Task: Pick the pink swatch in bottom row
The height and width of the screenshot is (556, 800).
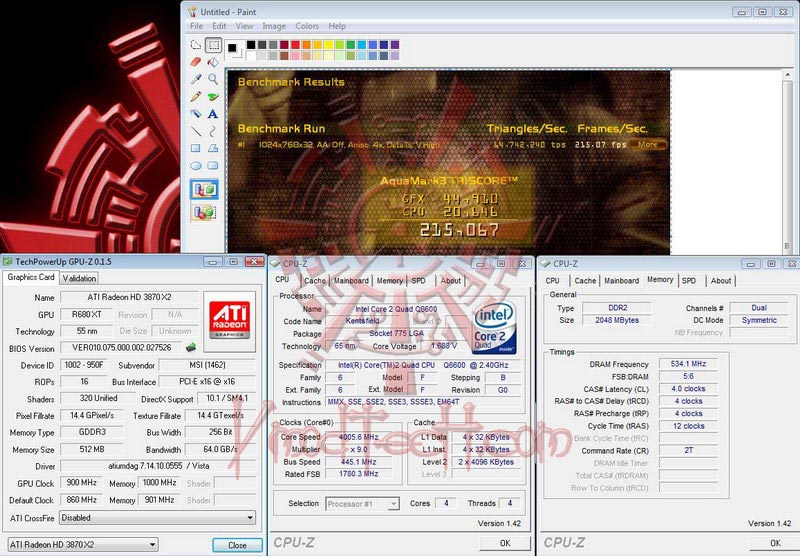Action: pos(295,56)
